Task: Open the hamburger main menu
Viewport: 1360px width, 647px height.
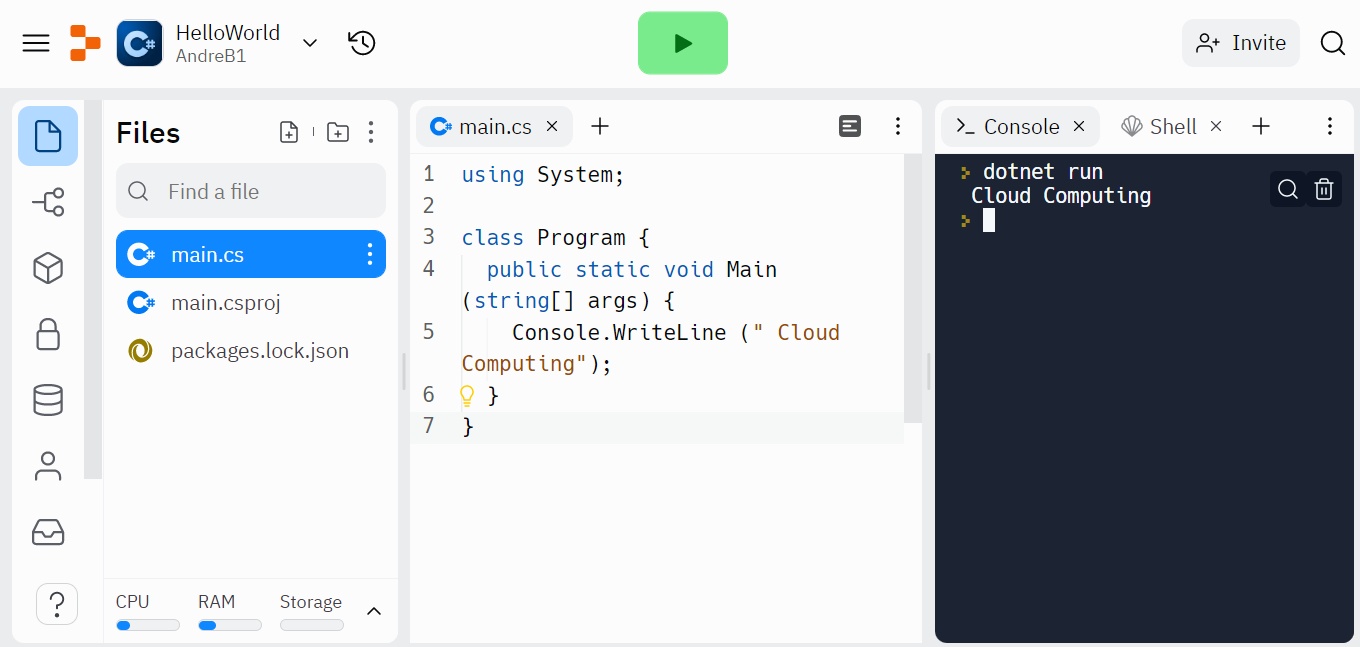Action: [36, 43]
